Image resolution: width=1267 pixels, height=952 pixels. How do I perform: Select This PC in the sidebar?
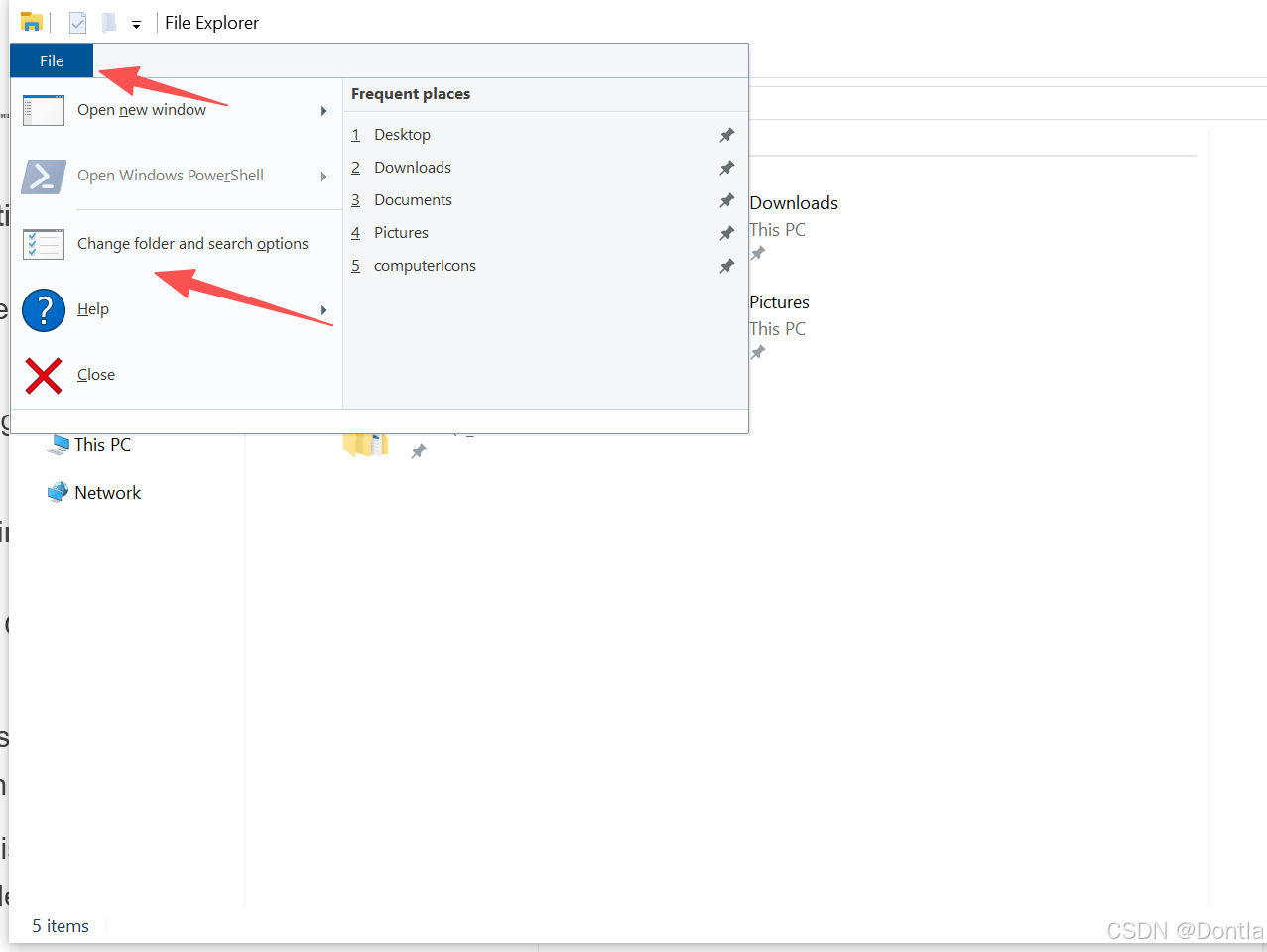coord(100,444)
